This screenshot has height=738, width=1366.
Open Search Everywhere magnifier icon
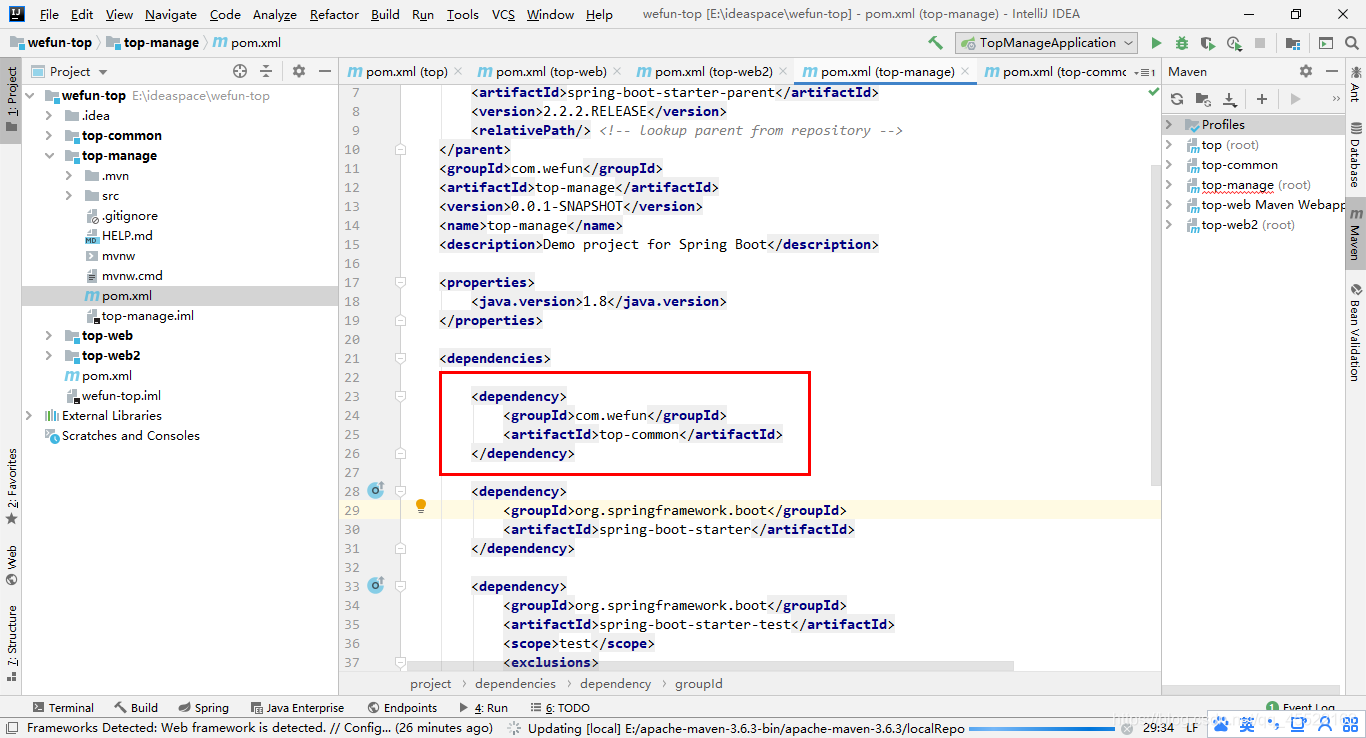[1351, 43]
